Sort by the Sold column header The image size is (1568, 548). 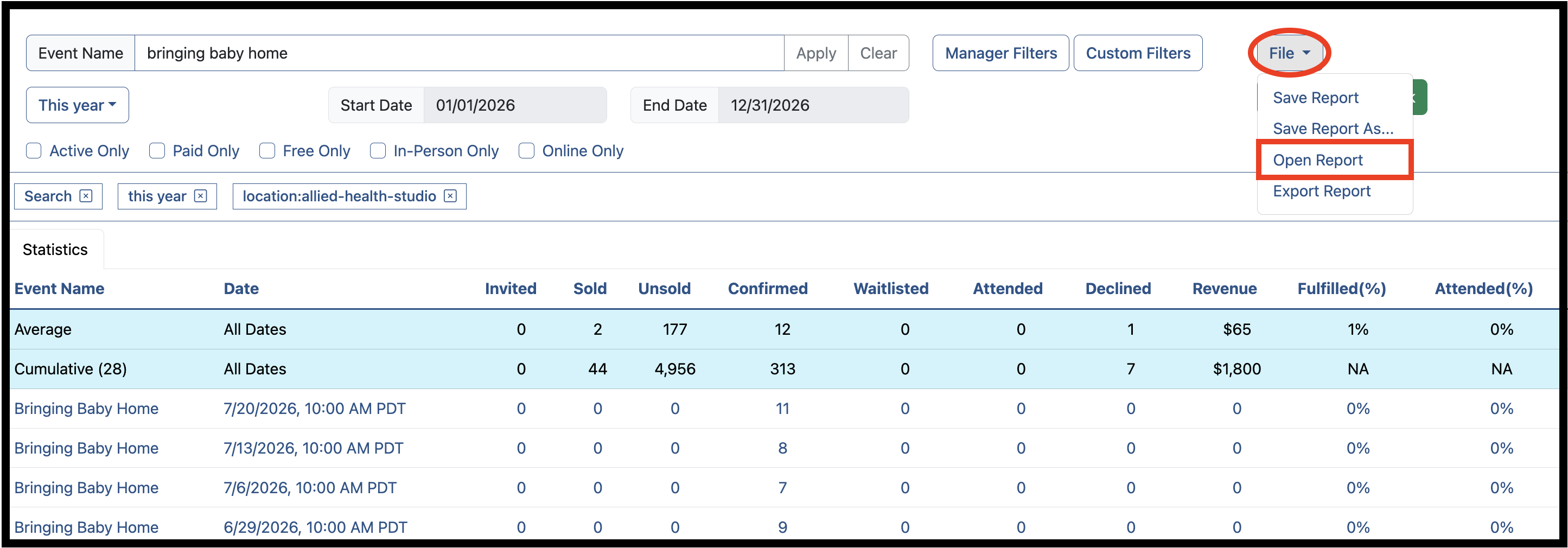590,288
